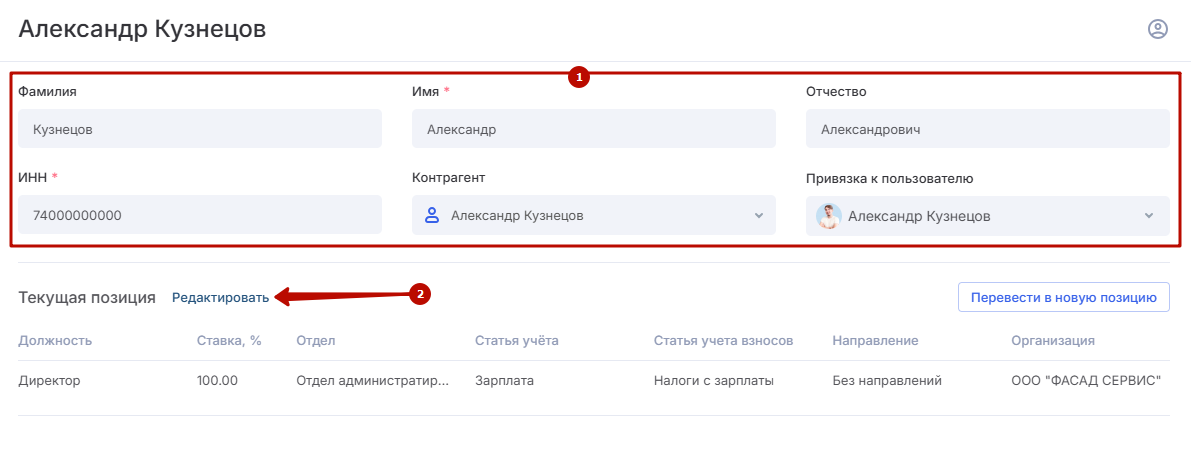
Task: Expand the Контрагент dropdown arrow
Action: click(758, 215)
